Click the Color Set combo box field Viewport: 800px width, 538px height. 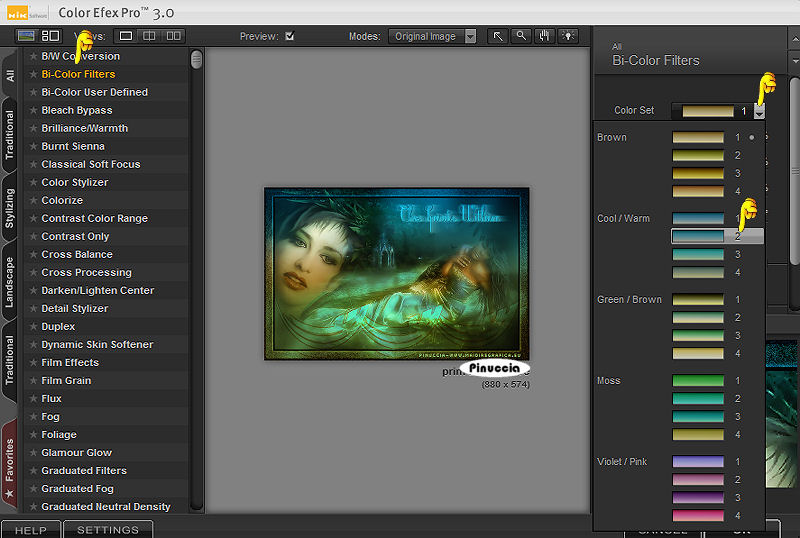(710, 111)
